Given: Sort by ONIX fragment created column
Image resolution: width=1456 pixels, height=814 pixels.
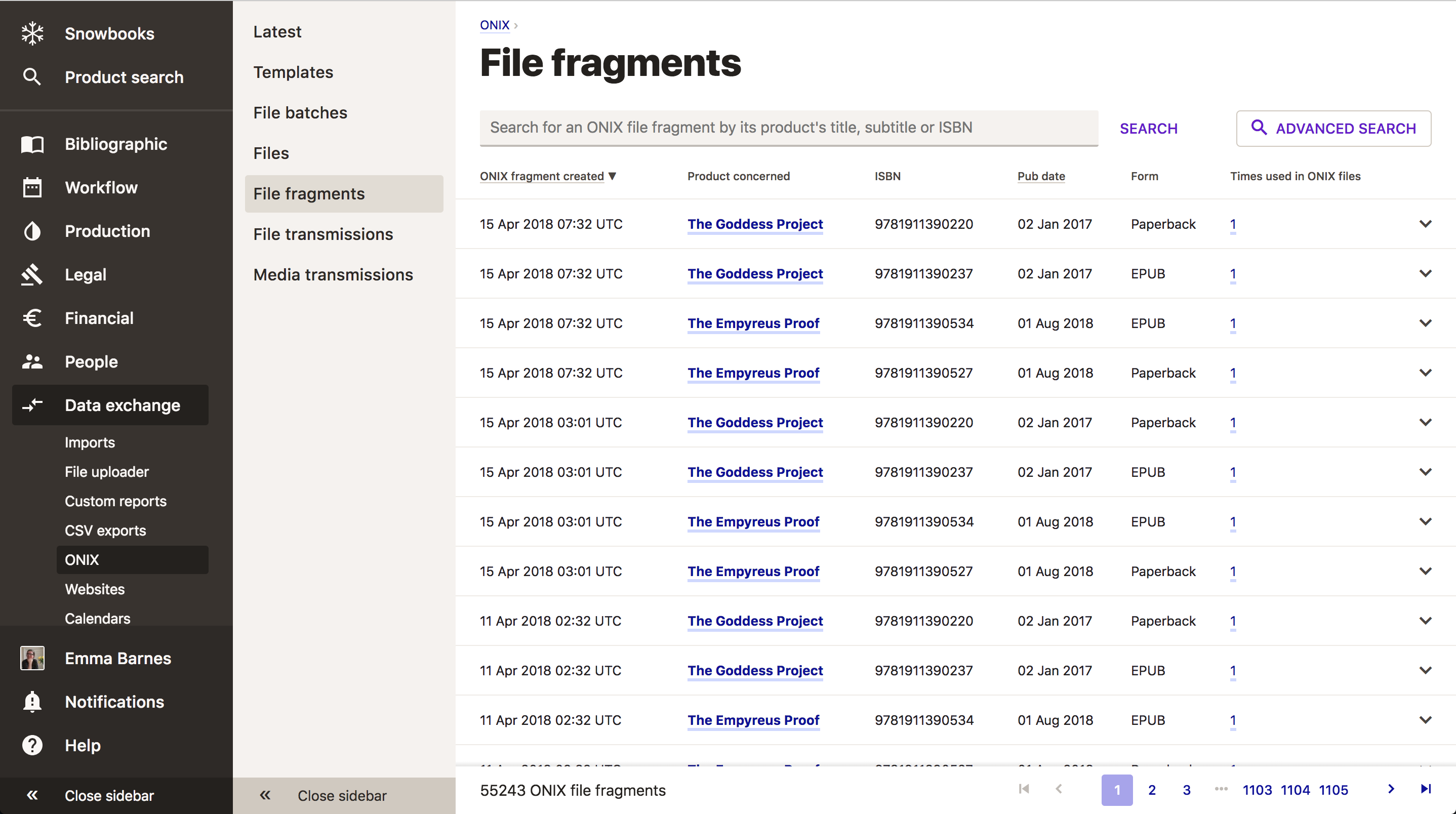Looking at the screenshot, I should click(542, 176).
